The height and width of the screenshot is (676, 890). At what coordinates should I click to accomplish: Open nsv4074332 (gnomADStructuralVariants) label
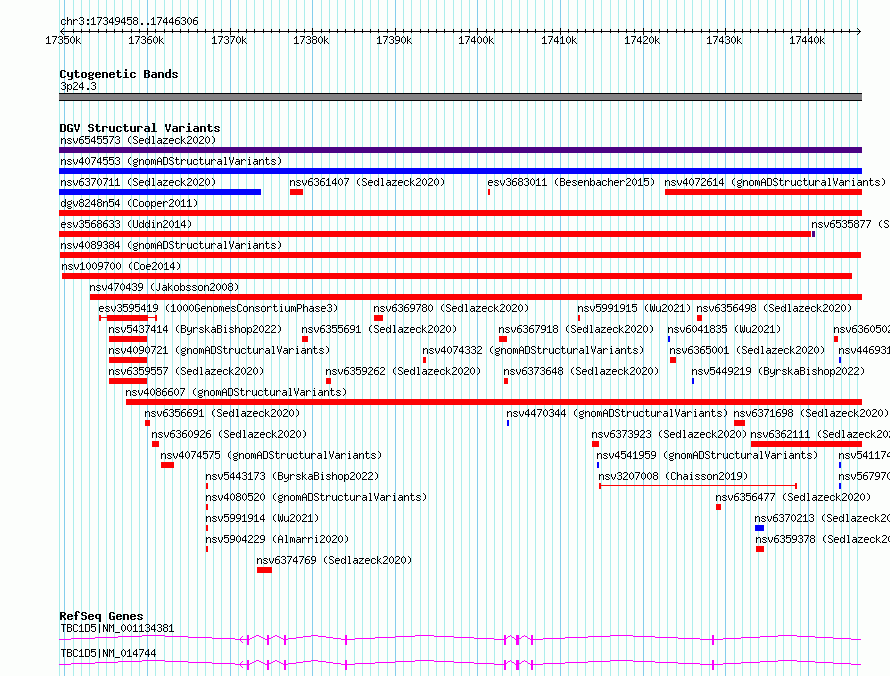[x=533, y=350]
